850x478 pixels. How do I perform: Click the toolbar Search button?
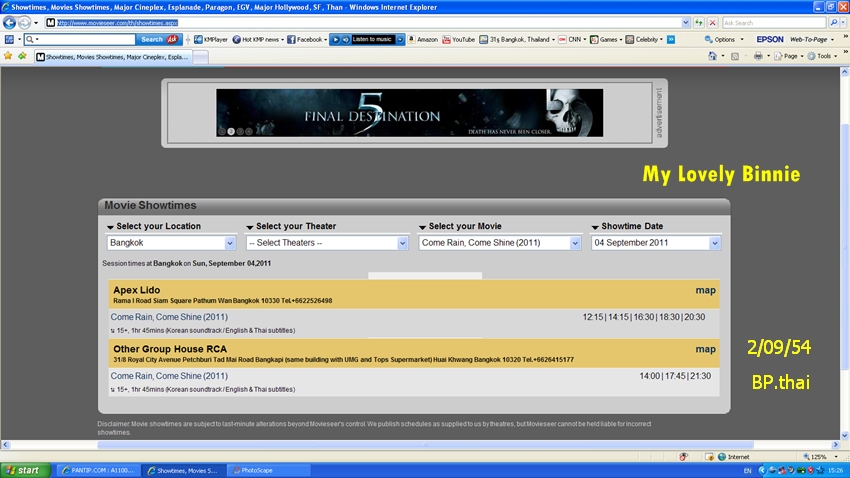tap(158, 40)
